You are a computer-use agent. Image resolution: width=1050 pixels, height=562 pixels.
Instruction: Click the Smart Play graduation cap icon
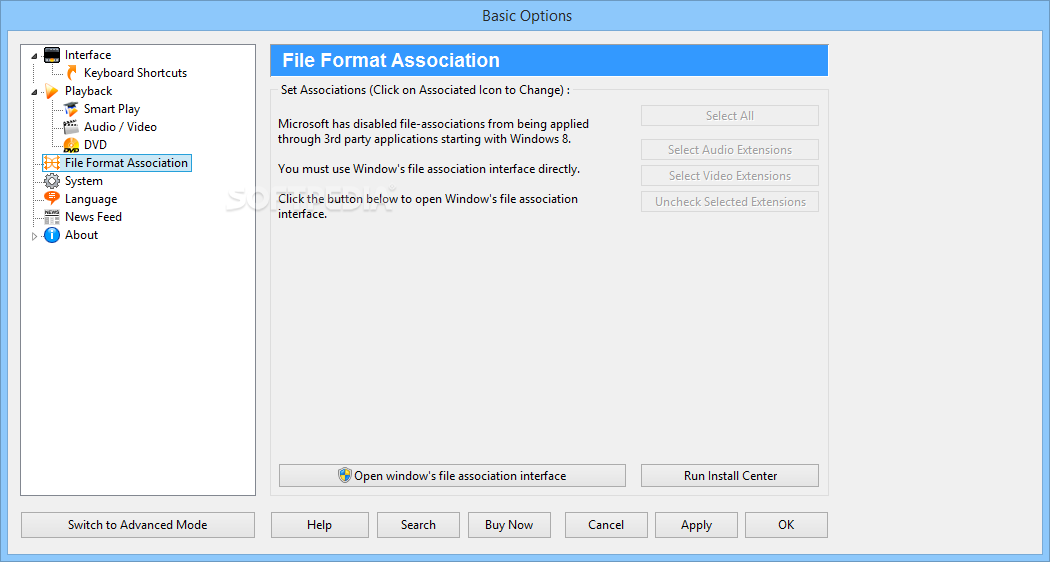pos(71,109)
